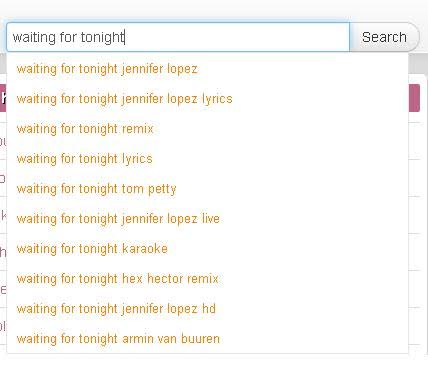
Task: Click the Search button
Action: pyautogui.click(x=384, y=37)
